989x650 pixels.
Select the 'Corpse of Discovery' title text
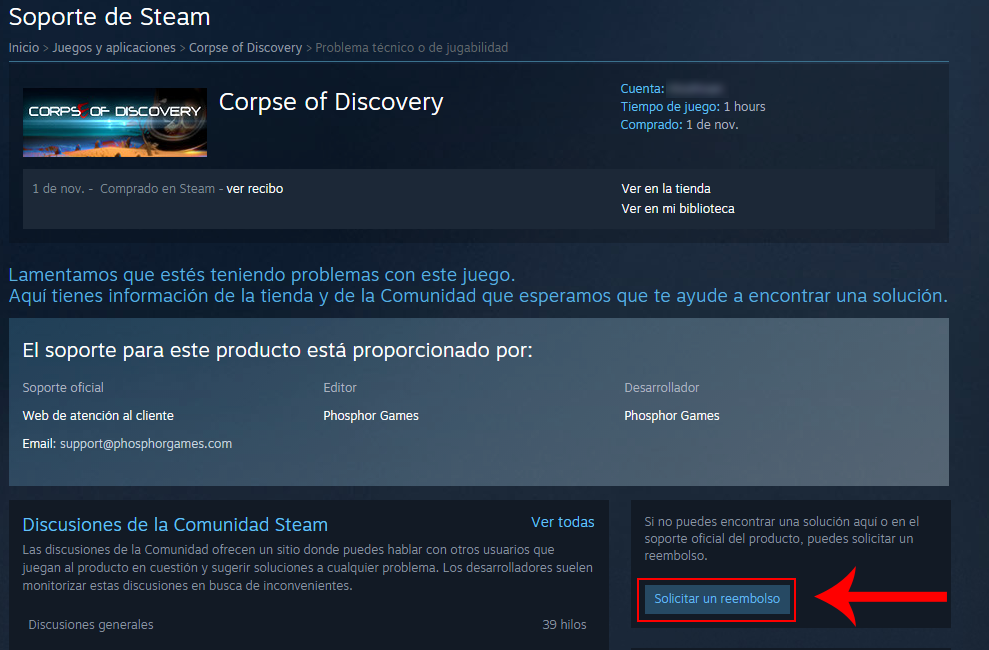(x=331, y=102)
